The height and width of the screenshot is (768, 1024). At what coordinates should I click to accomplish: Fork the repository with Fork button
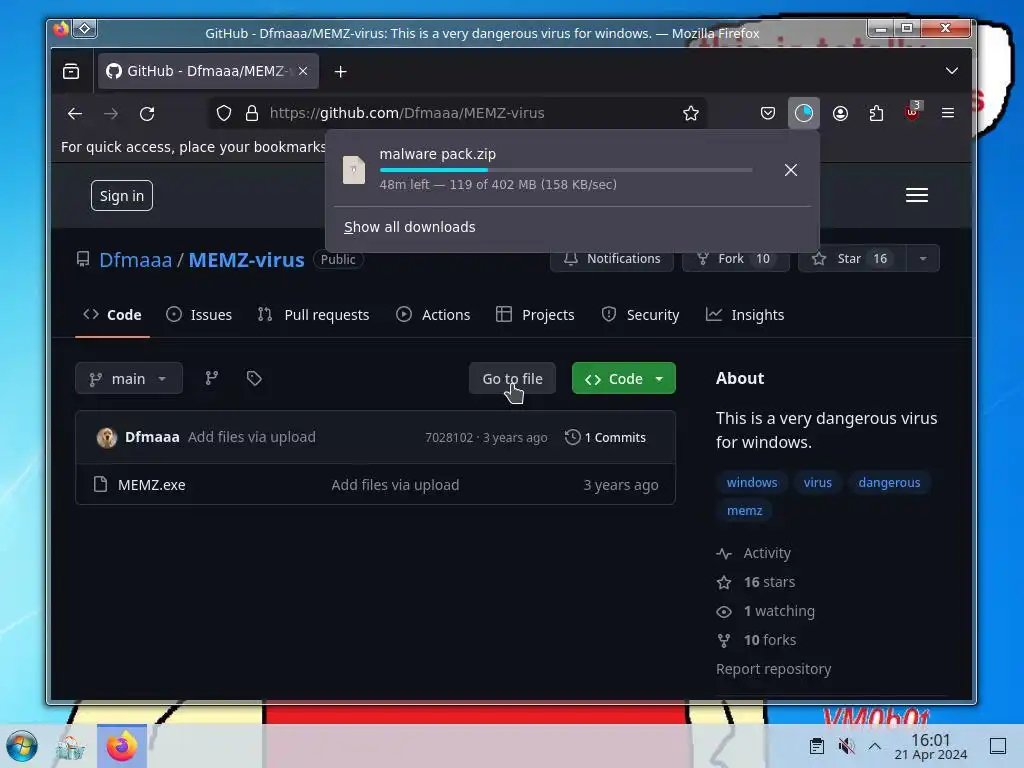(x=735, y=259)
